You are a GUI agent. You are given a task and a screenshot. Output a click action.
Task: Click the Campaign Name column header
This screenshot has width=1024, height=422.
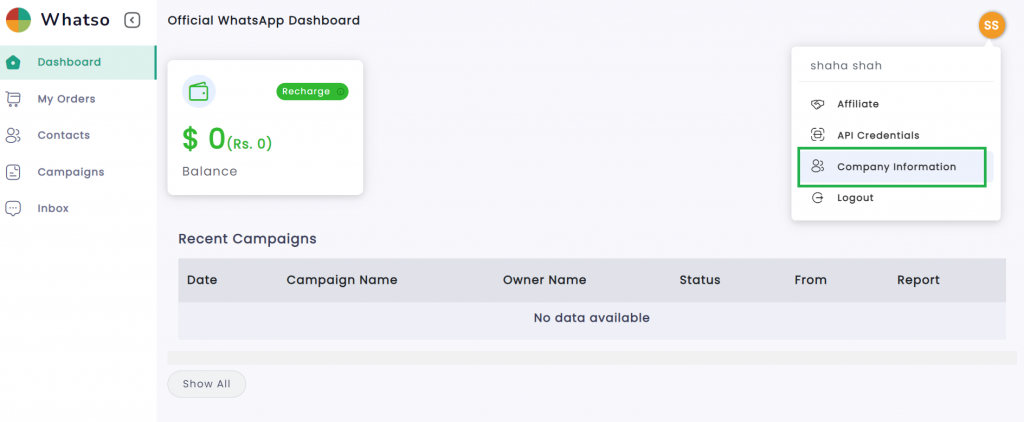pyautogui.click(x=342, y=280)
